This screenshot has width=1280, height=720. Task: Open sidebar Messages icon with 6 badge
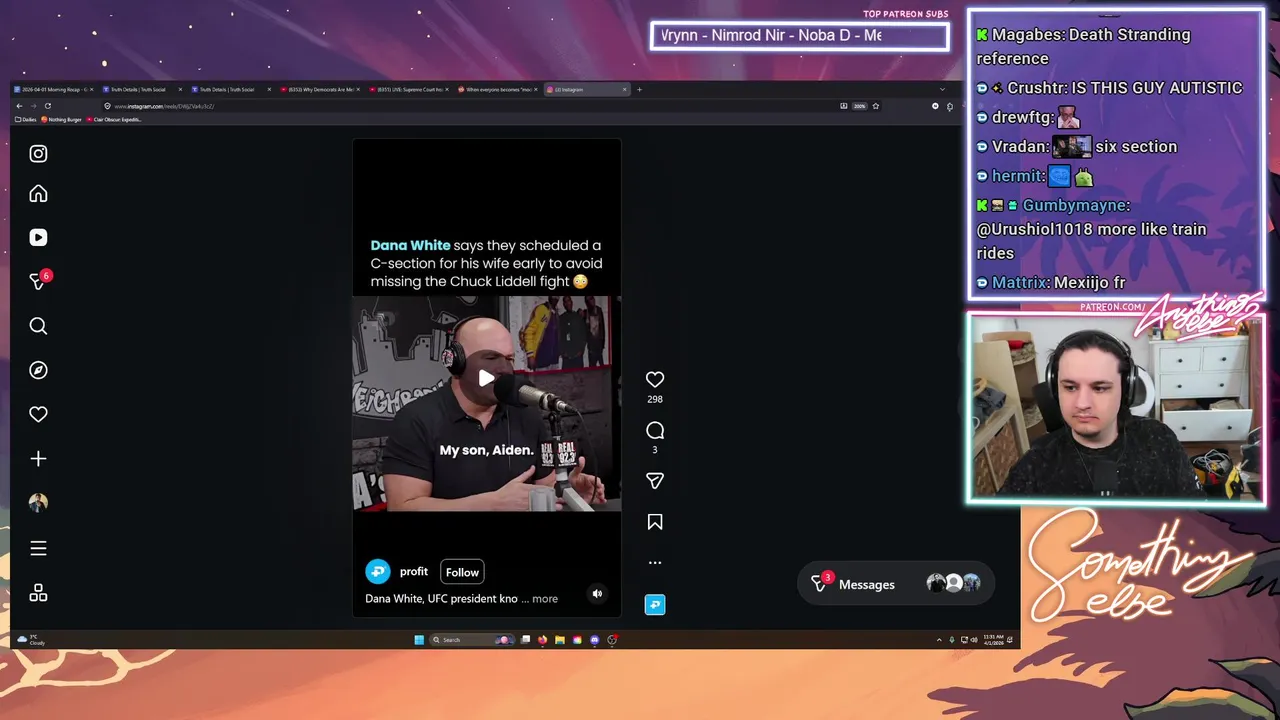coord(38,281)
